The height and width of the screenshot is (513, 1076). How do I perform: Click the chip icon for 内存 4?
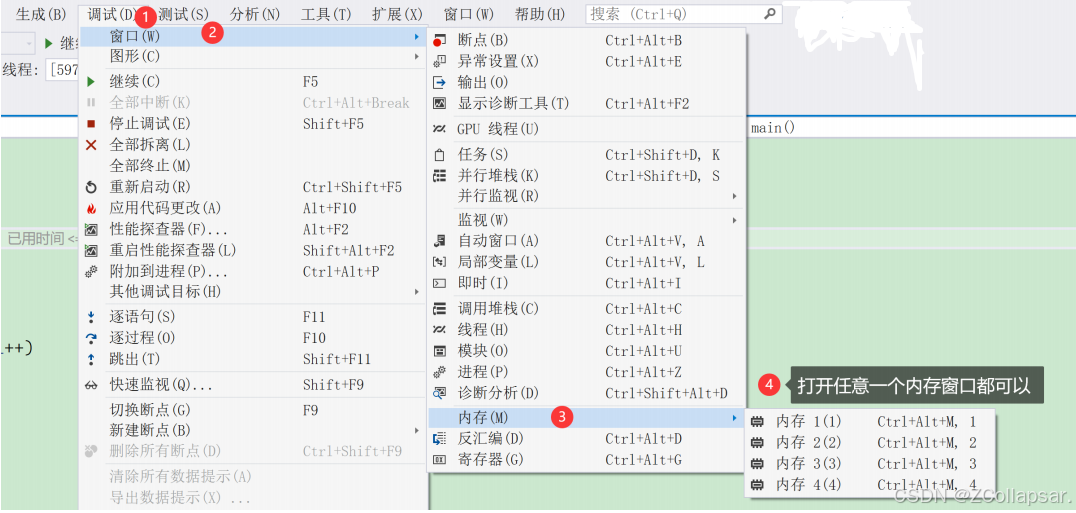(758, 485)
